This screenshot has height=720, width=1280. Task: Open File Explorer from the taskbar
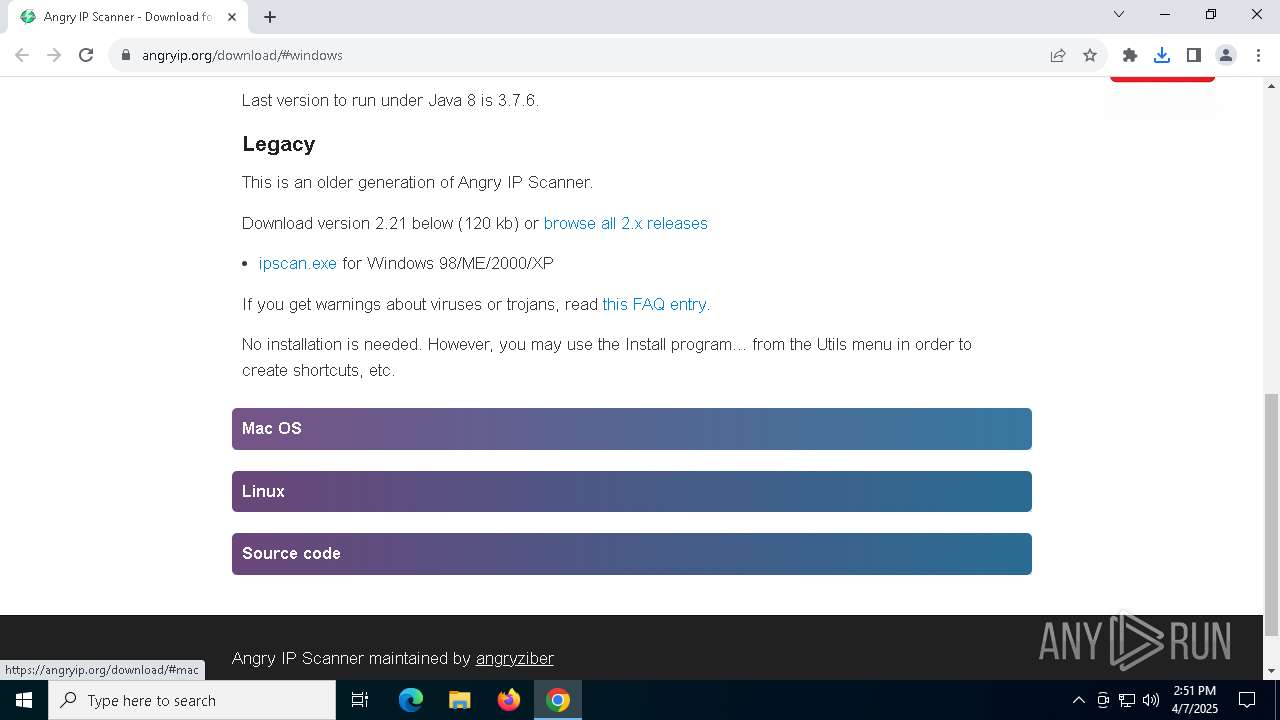460,700
